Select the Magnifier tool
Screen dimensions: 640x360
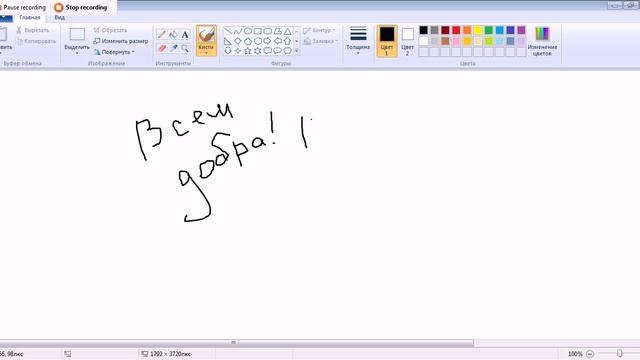click(x=185, y=48)
